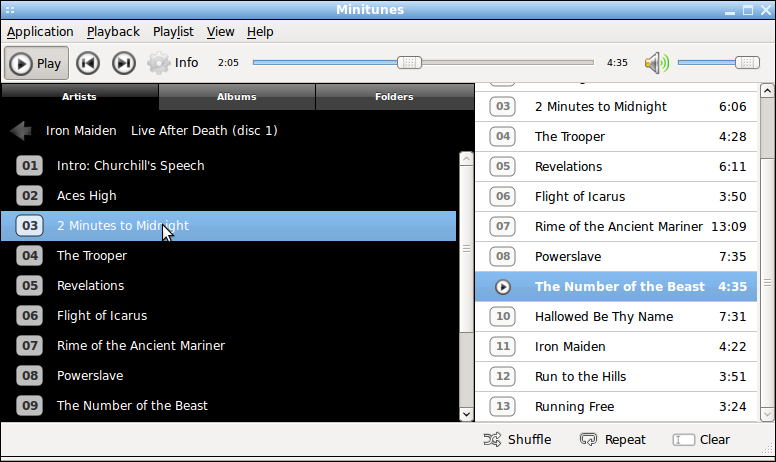Click the Live After Death (disc 1) breadcrumb
The image size is (776, 462).
point(204,131)
